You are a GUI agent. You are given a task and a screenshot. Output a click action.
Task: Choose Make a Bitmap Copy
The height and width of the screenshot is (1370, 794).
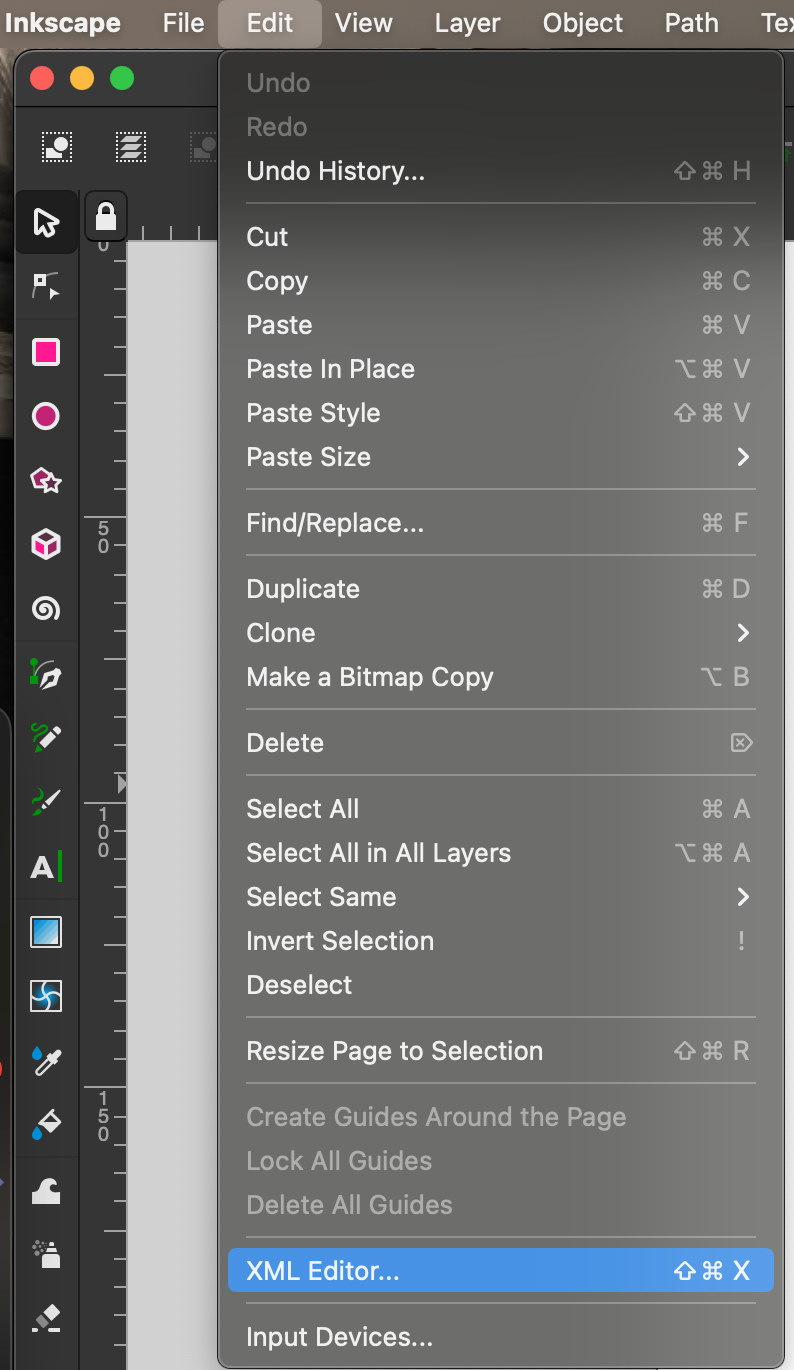point(501,677)
